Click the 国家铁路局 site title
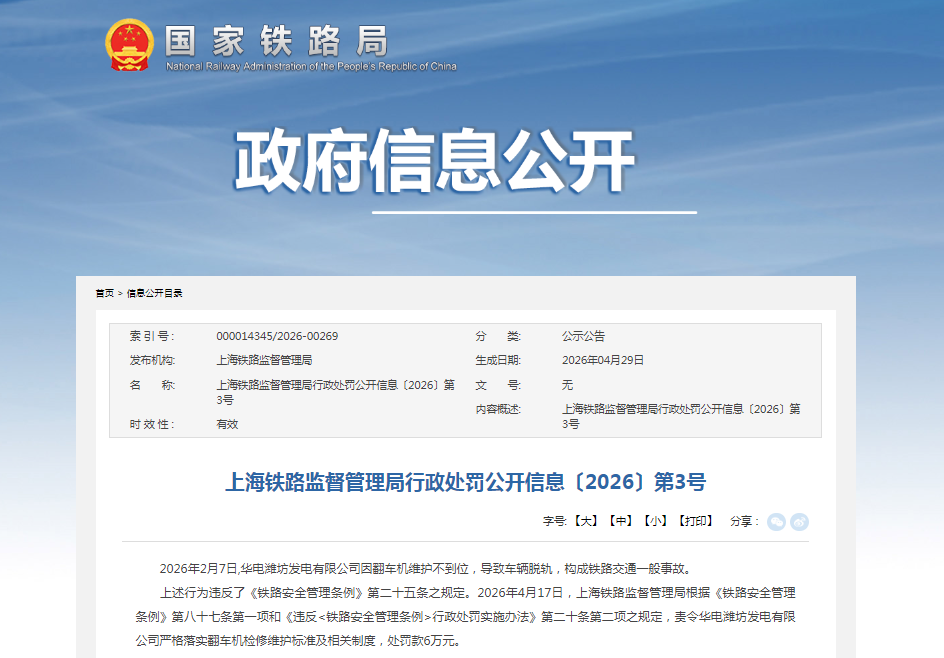944x658 pixels. click(x=276, y=40)
